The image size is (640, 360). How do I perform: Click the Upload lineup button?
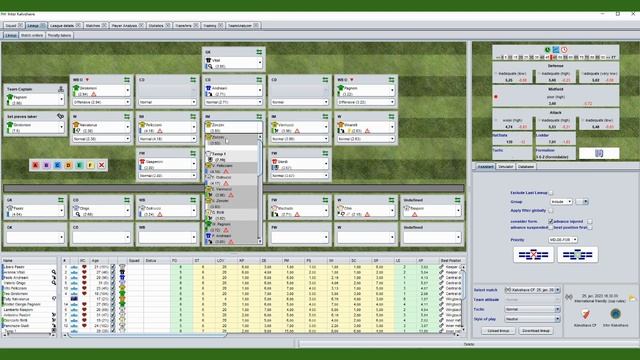pyautogui.click(x=498, y=331)
